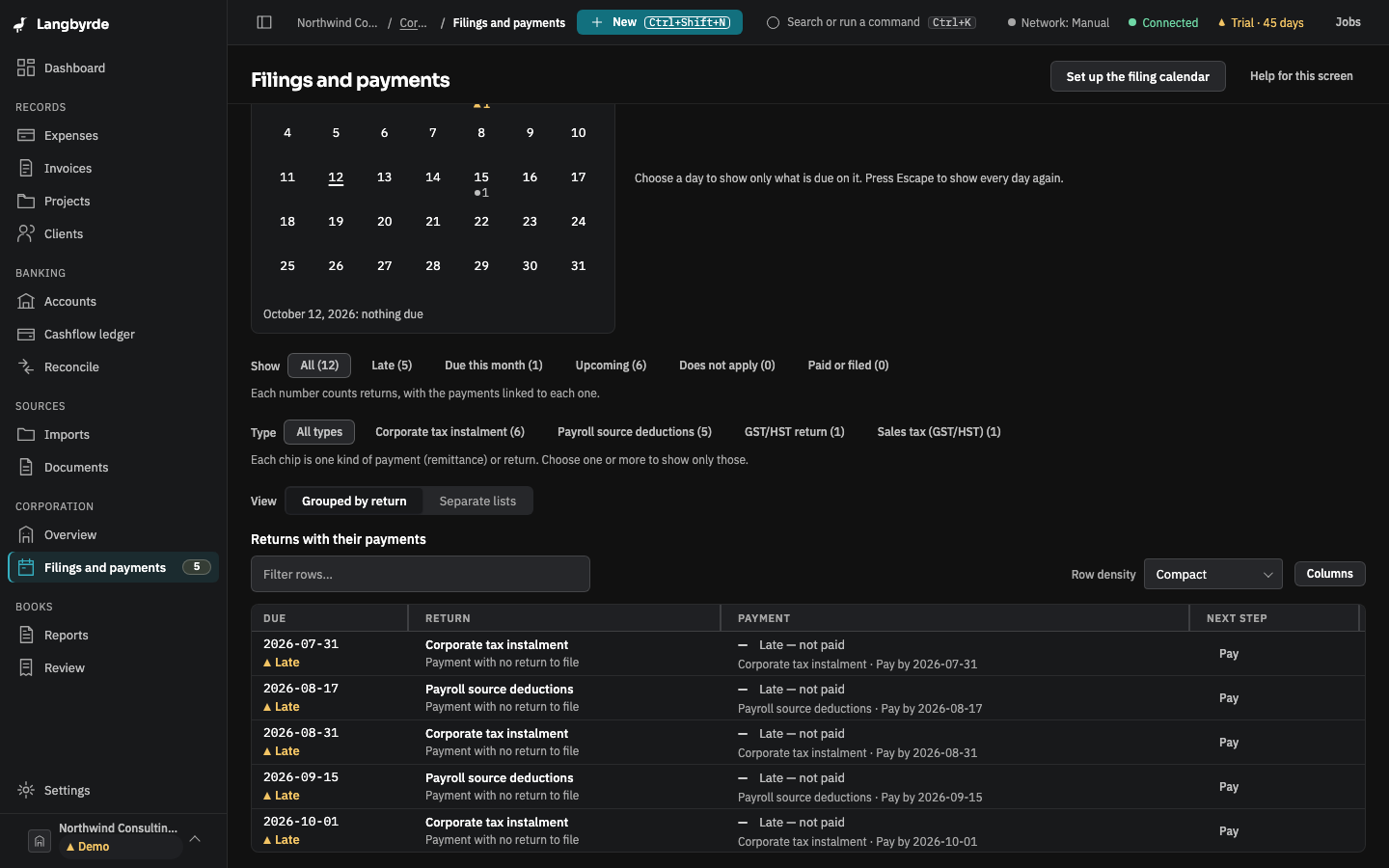The width and height of the screenshot is (1389, 868).
Task: Open Settings gear icon
Action: (x=26, y=790)
